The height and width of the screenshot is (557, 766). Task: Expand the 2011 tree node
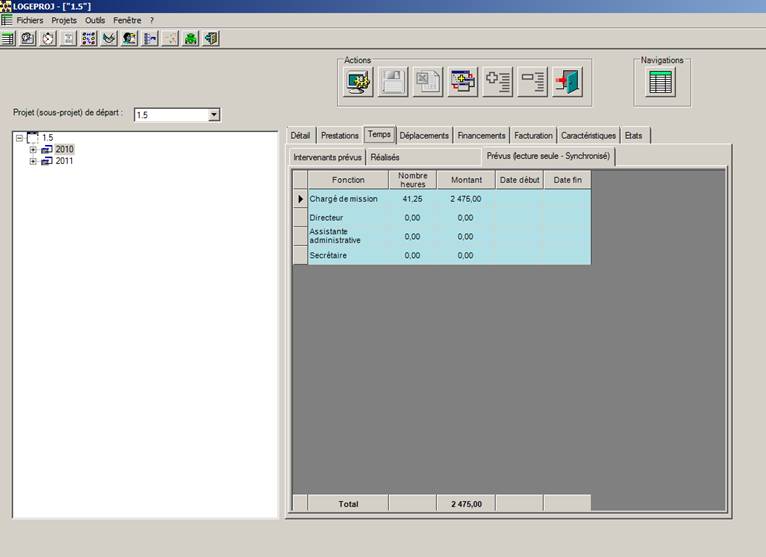[33, 161]
